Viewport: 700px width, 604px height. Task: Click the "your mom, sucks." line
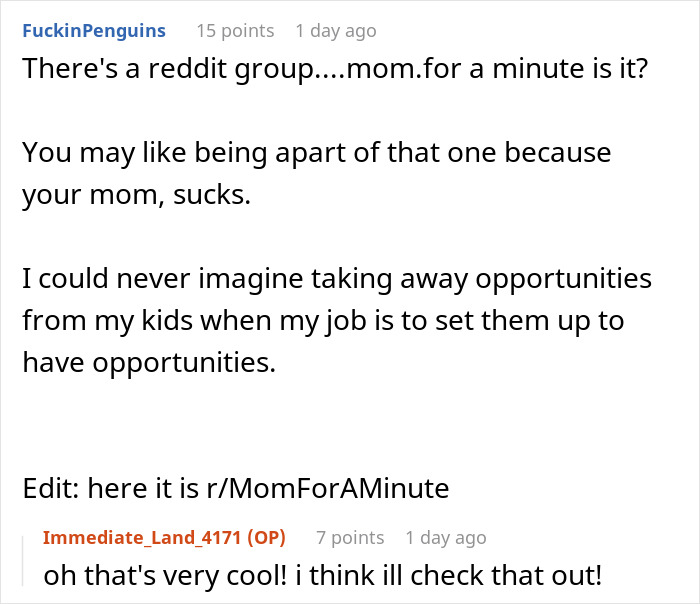pyautogui.click(x=135, y=195)
